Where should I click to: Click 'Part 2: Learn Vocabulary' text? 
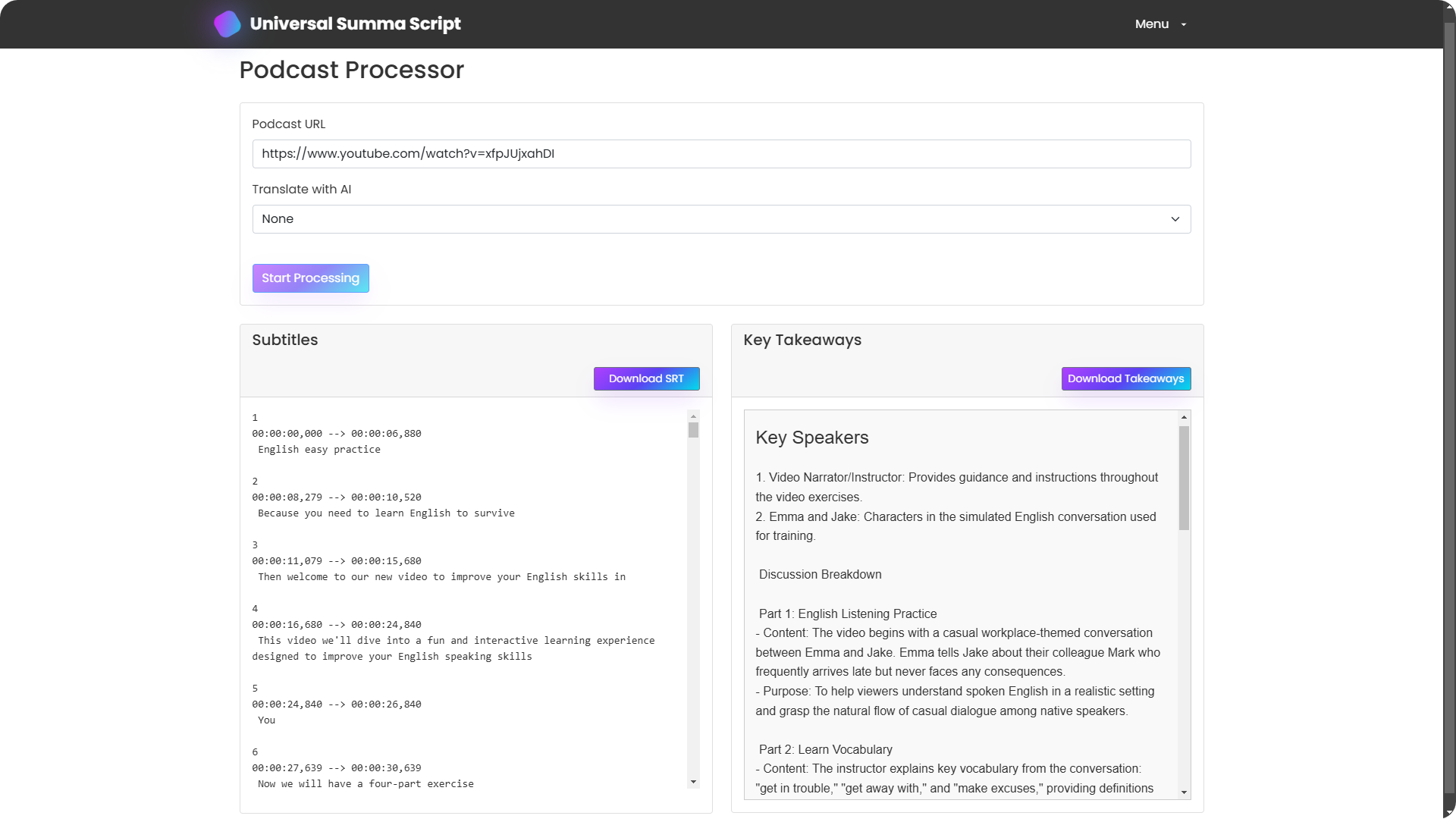826,750
